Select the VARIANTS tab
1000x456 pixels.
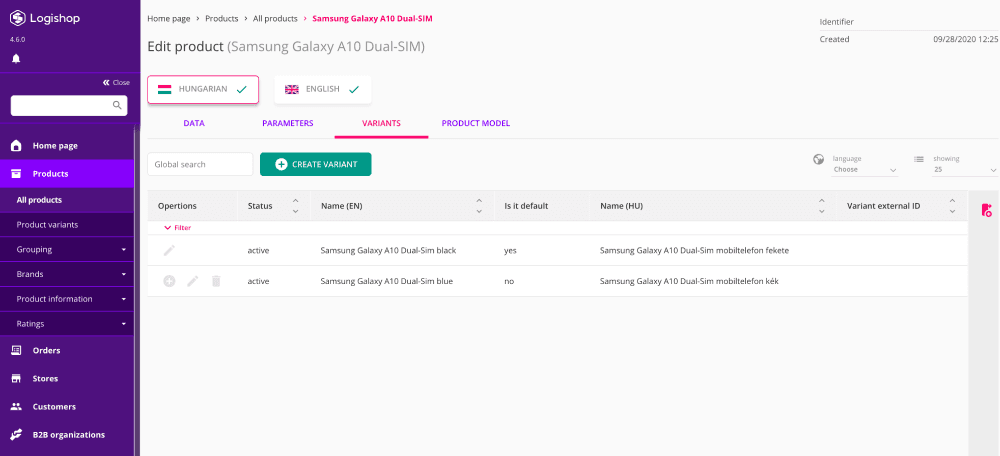point(381,123)
